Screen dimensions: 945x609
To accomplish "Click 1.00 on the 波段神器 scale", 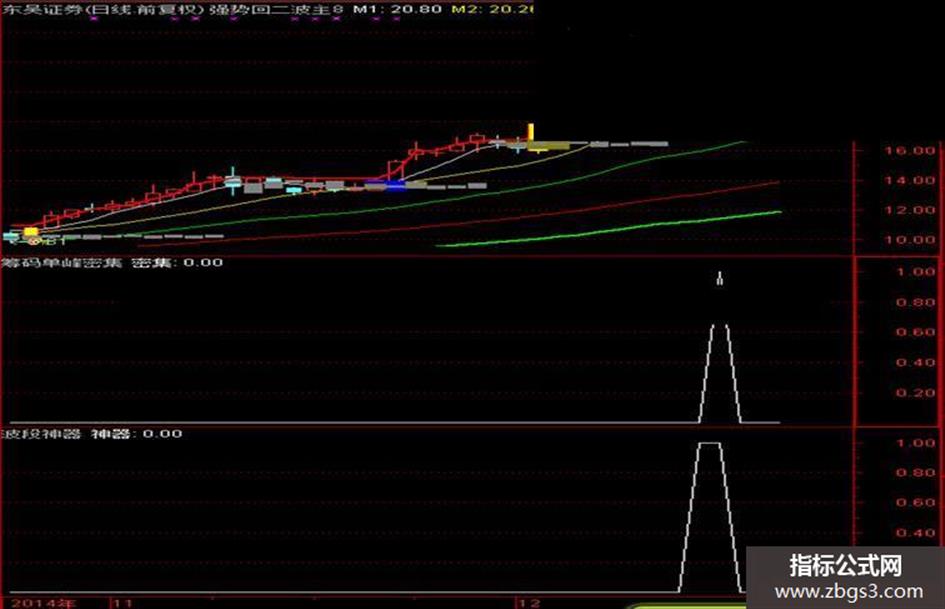I will click(915, 443).
